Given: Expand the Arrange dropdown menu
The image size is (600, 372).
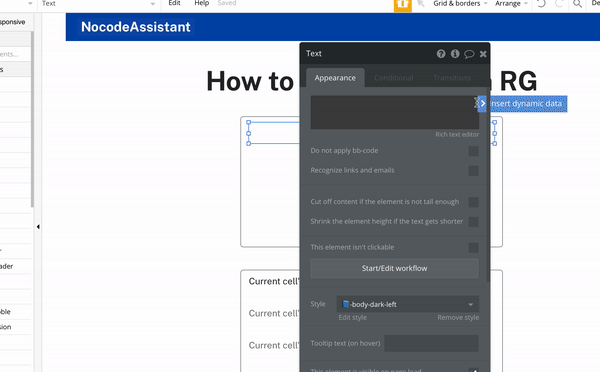Looking at the screenshot, I should click(x=511, y=3).
